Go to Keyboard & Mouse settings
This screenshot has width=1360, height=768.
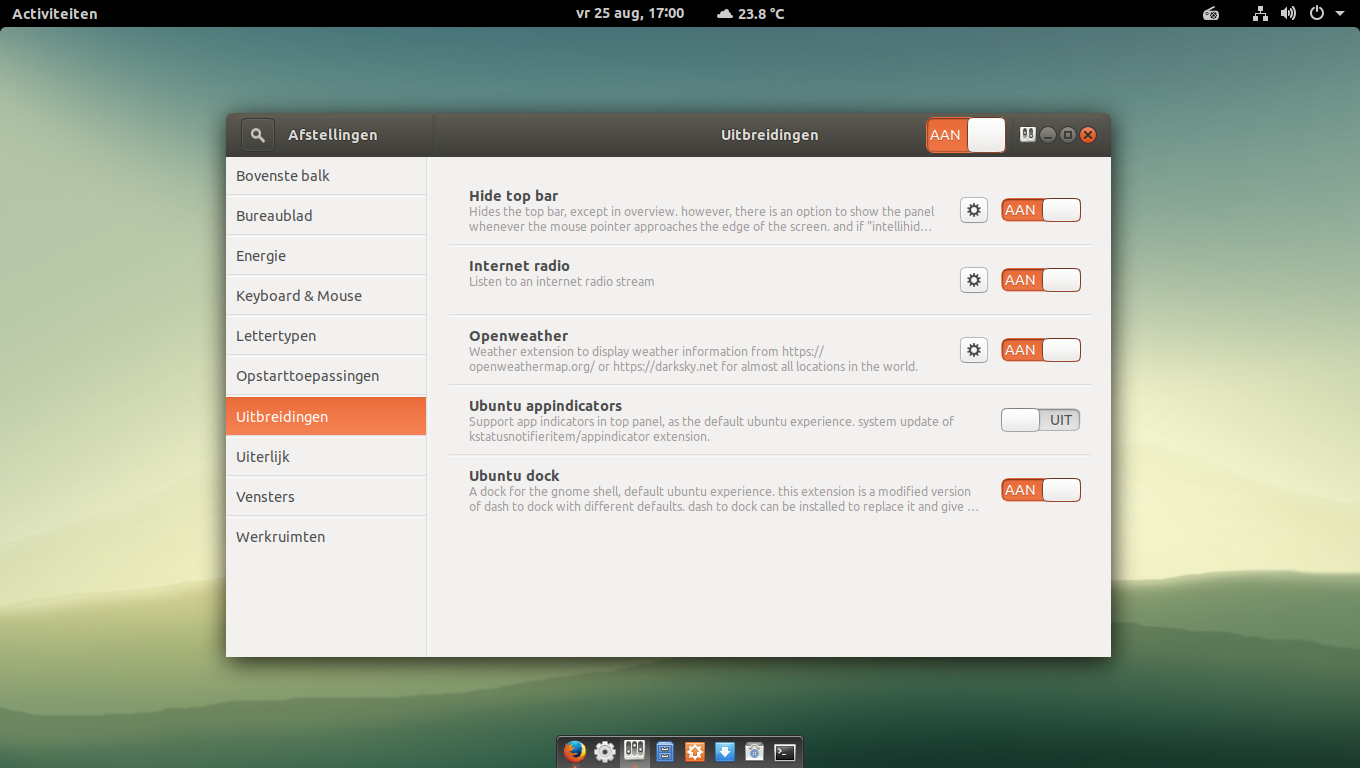[326, 295]
